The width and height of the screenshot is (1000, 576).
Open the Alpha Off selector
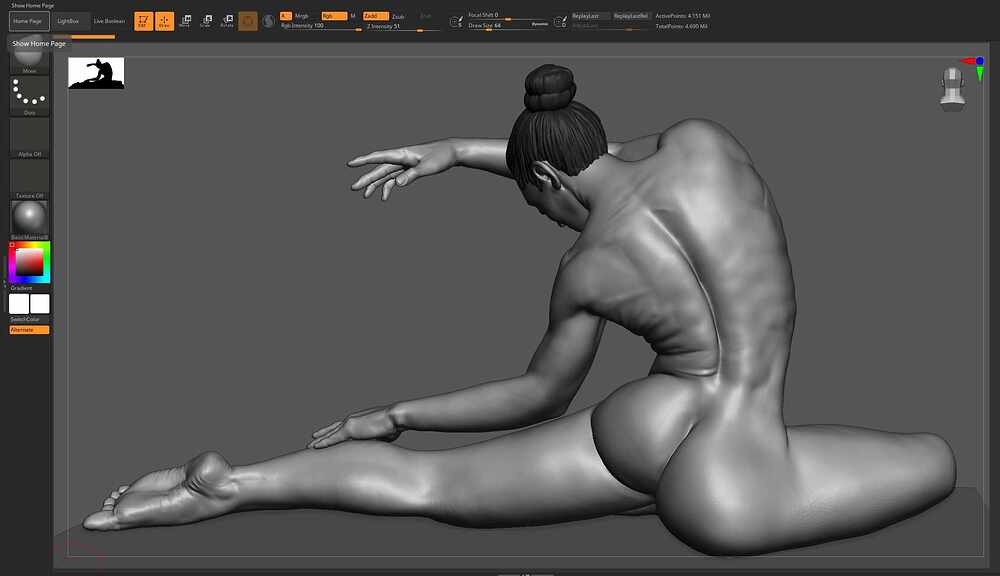coord(29,138)
